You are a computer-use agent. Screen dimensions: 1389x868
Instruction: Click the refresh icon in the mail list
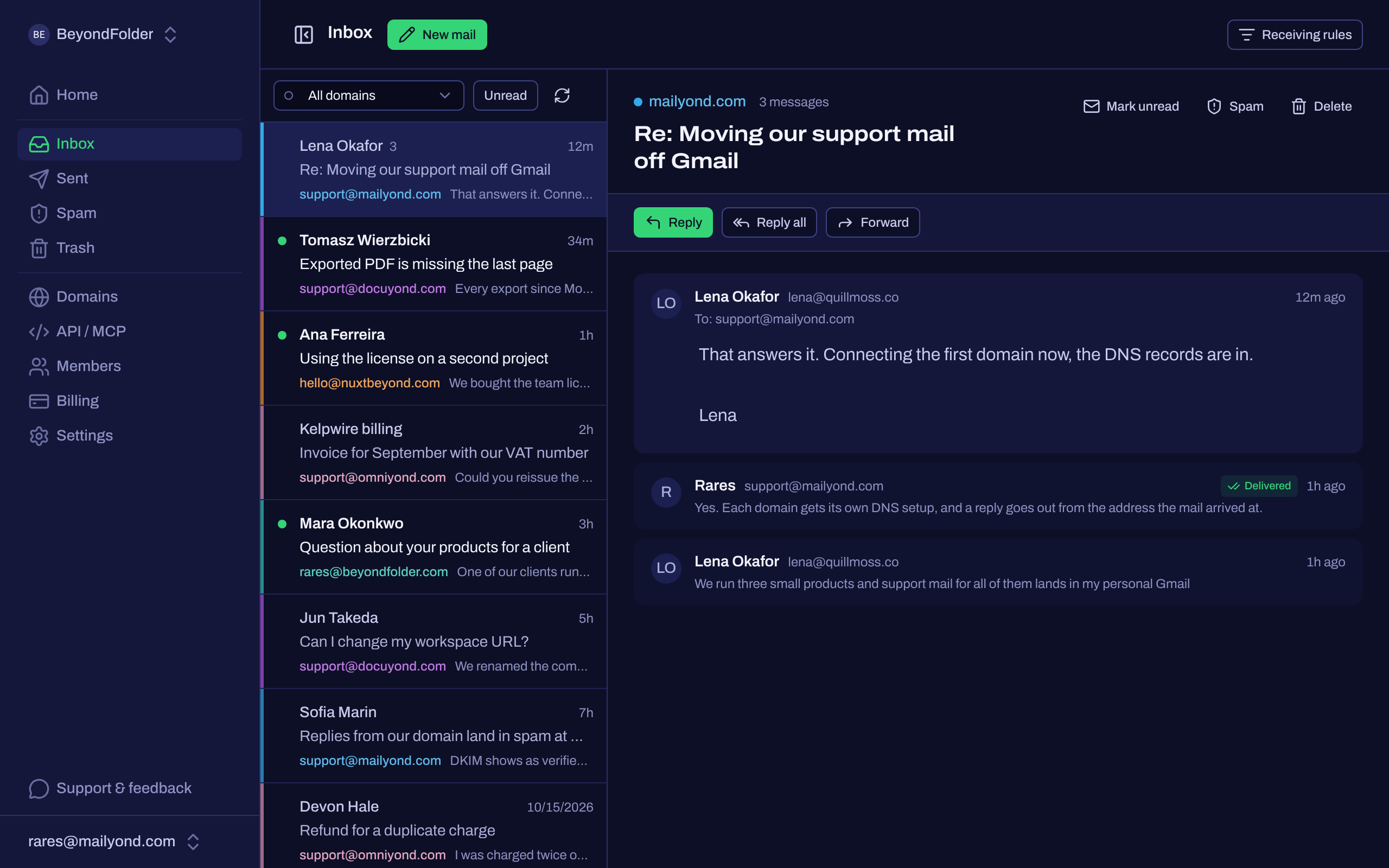click(562, 95)
